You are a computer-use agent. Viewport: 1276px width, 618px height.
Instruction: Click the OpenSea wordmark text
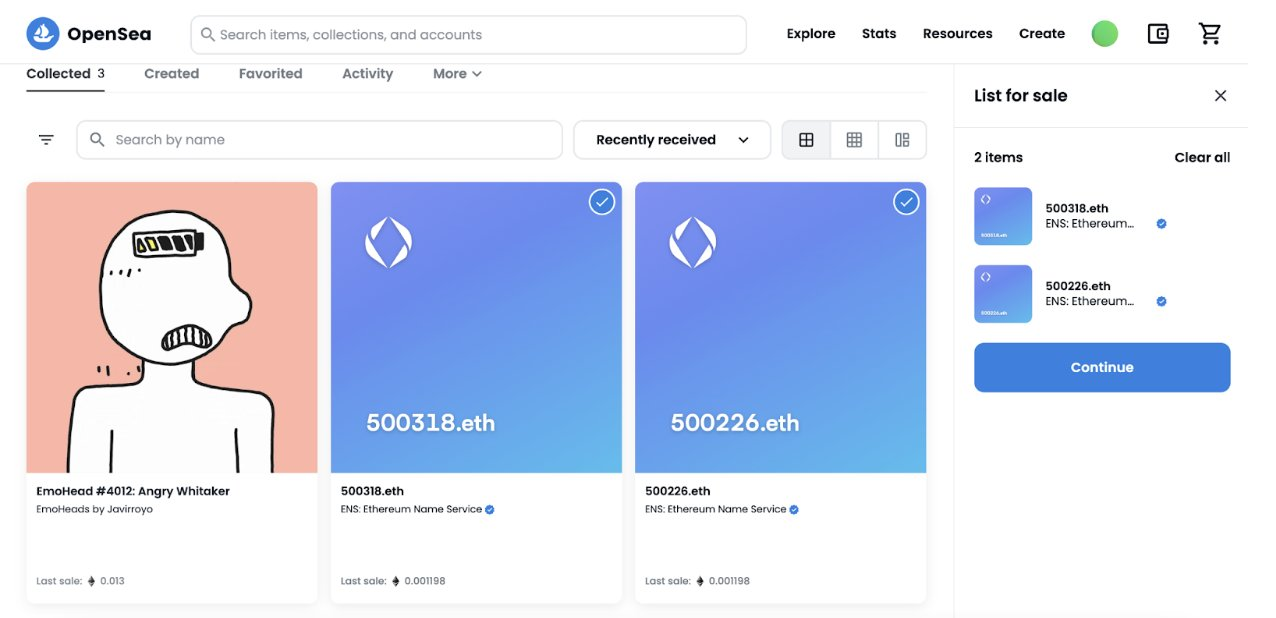click(109, 34)
